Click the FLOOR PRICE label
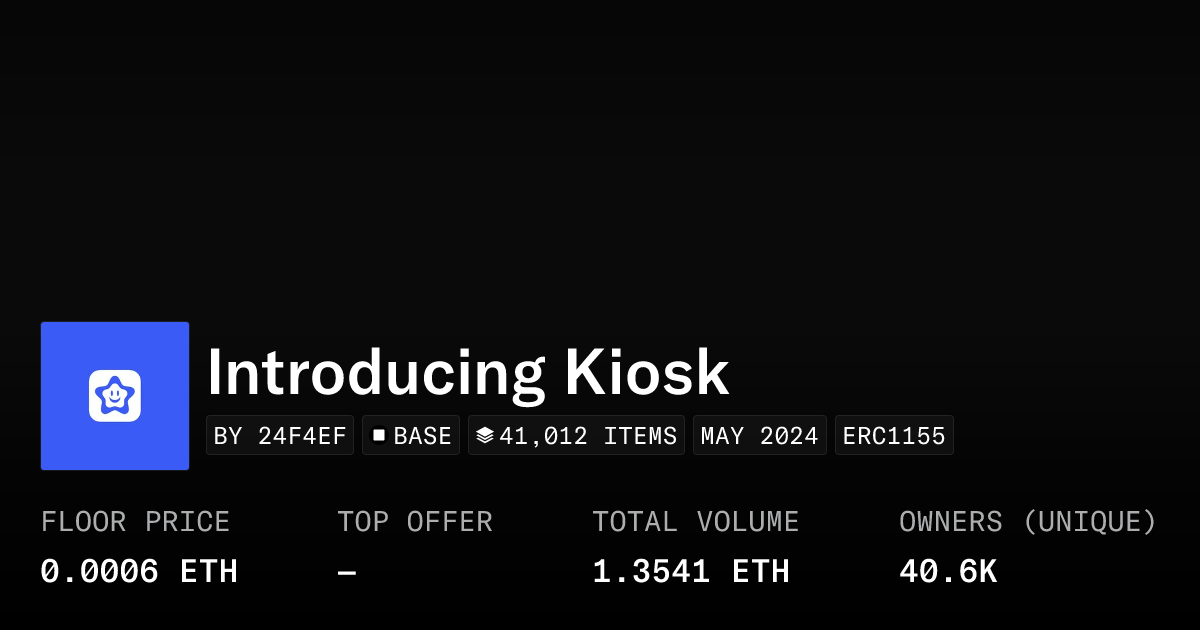 [x=135, y=522]
